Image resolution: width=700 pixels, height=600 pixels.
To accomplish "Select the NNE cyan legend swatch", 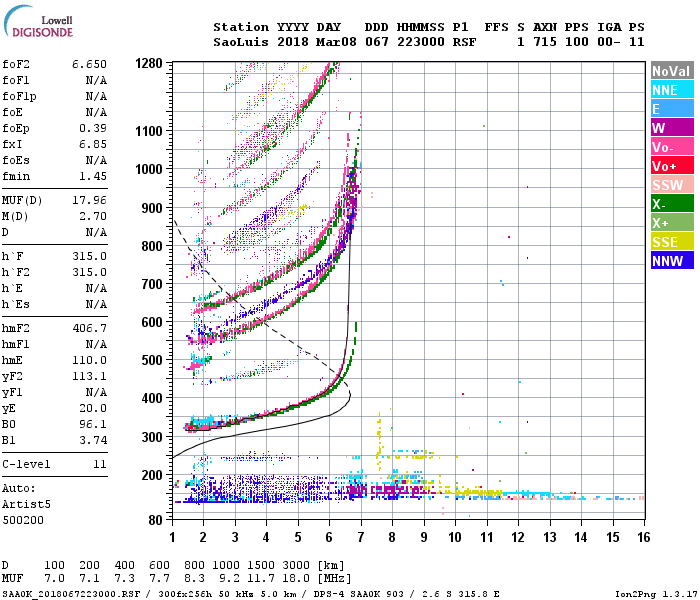I will (x=672, y=90).
